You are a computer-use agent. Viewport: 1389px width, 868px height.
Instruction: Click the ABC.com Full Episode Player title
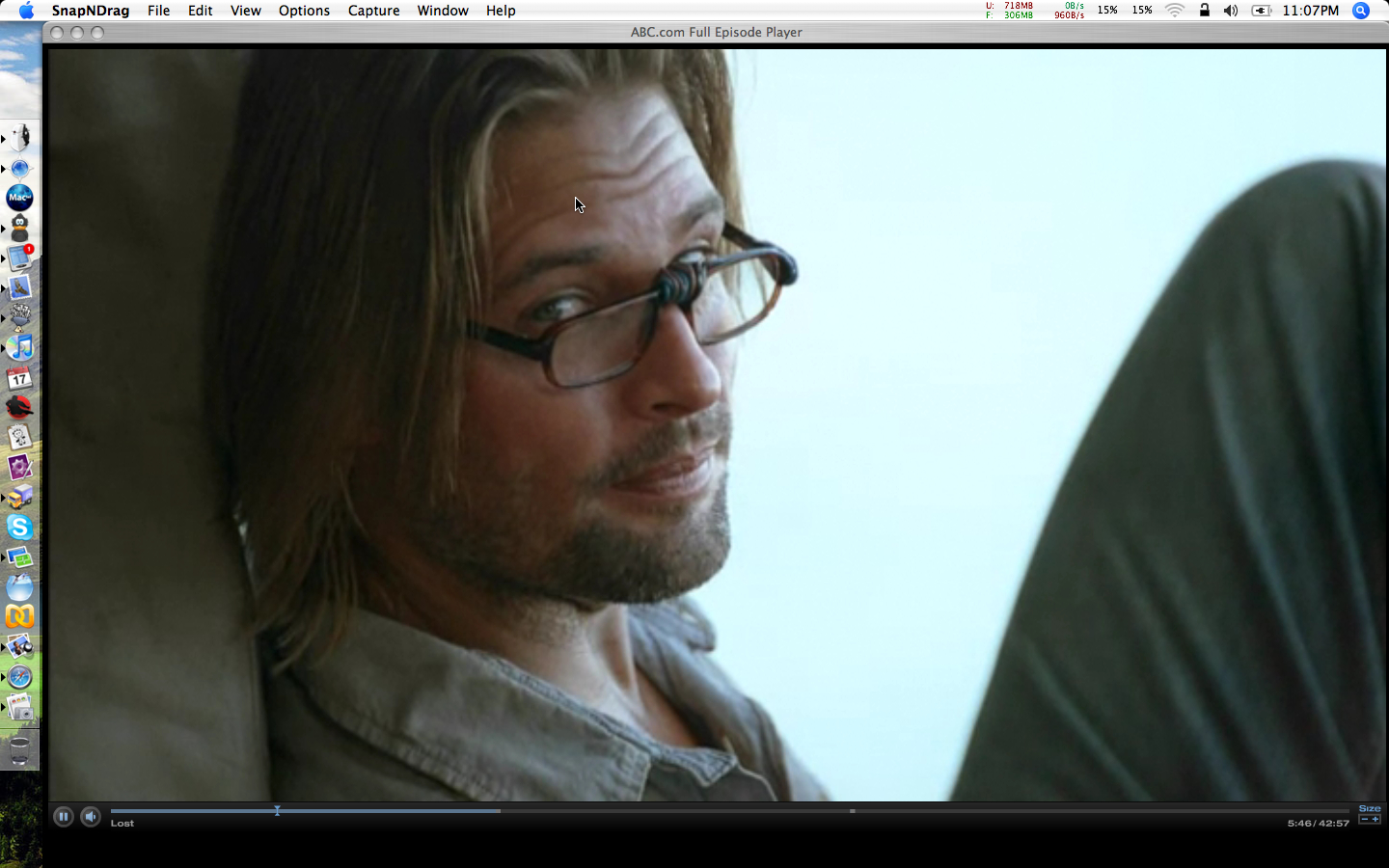click(717, 32)
